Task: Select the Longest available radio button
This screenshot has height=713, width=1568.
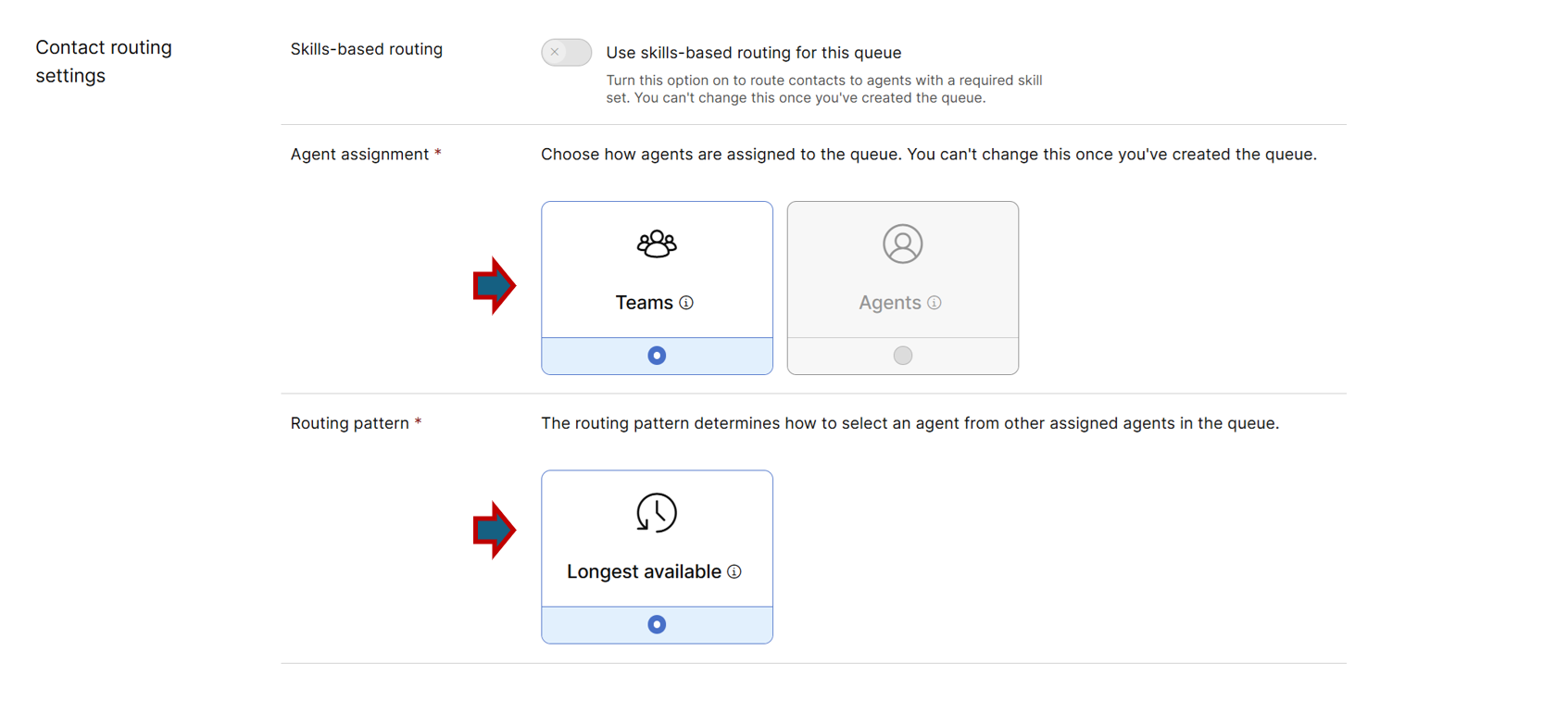Action: [657, 625]
